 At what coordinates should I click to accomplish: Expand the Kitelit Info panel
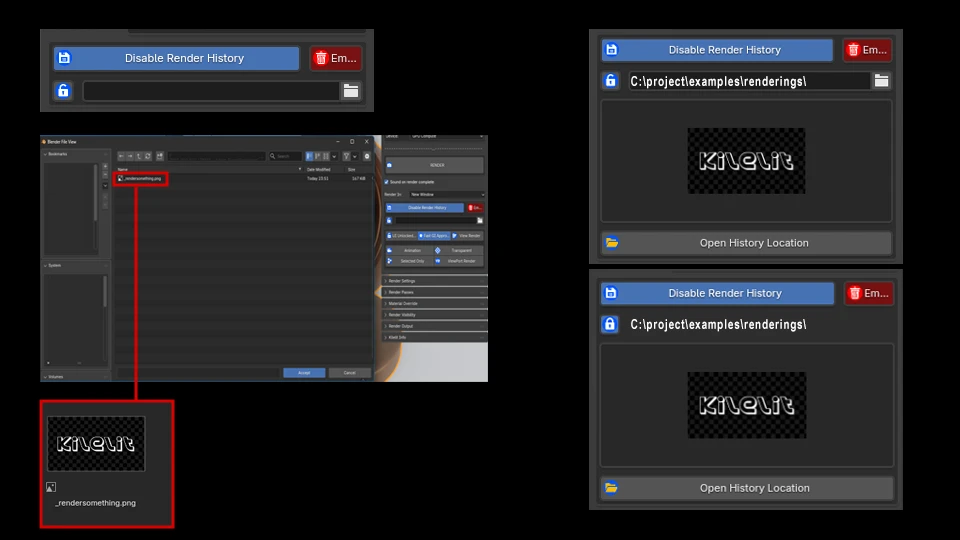435,337
